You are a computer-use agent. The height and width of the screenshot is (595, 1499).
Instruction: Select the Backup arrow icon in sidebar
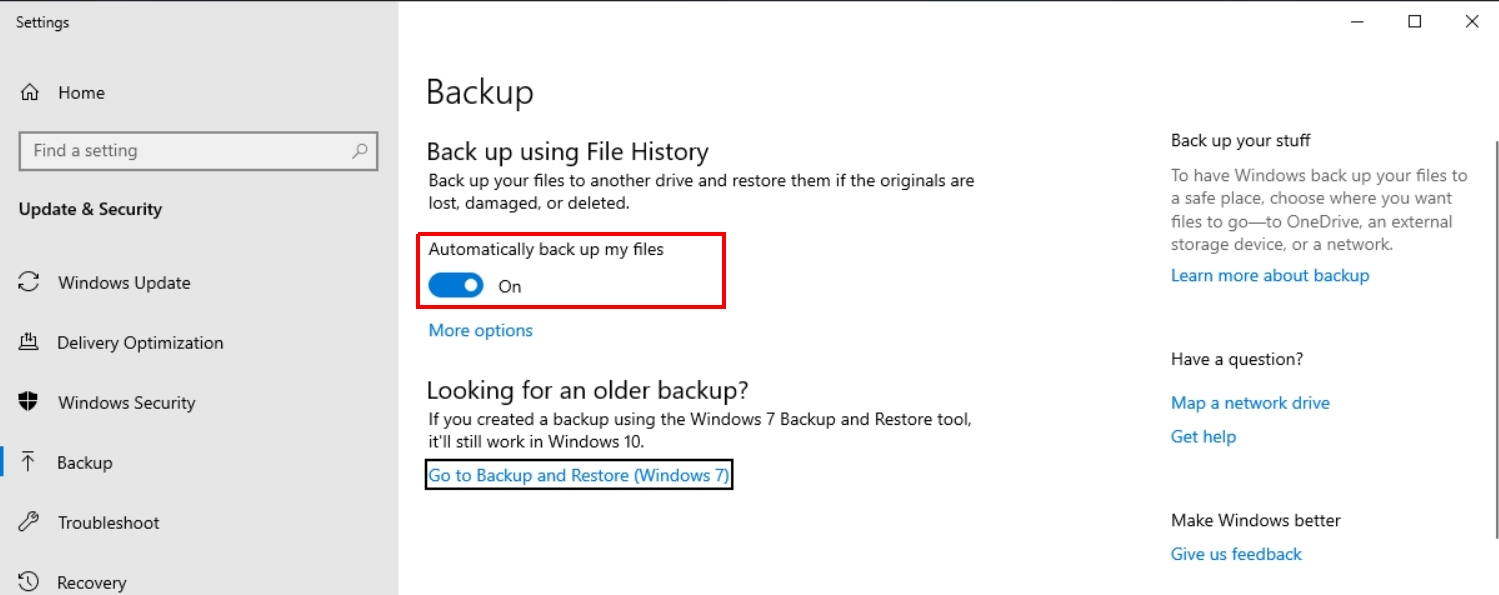click(x=29, y=462)
